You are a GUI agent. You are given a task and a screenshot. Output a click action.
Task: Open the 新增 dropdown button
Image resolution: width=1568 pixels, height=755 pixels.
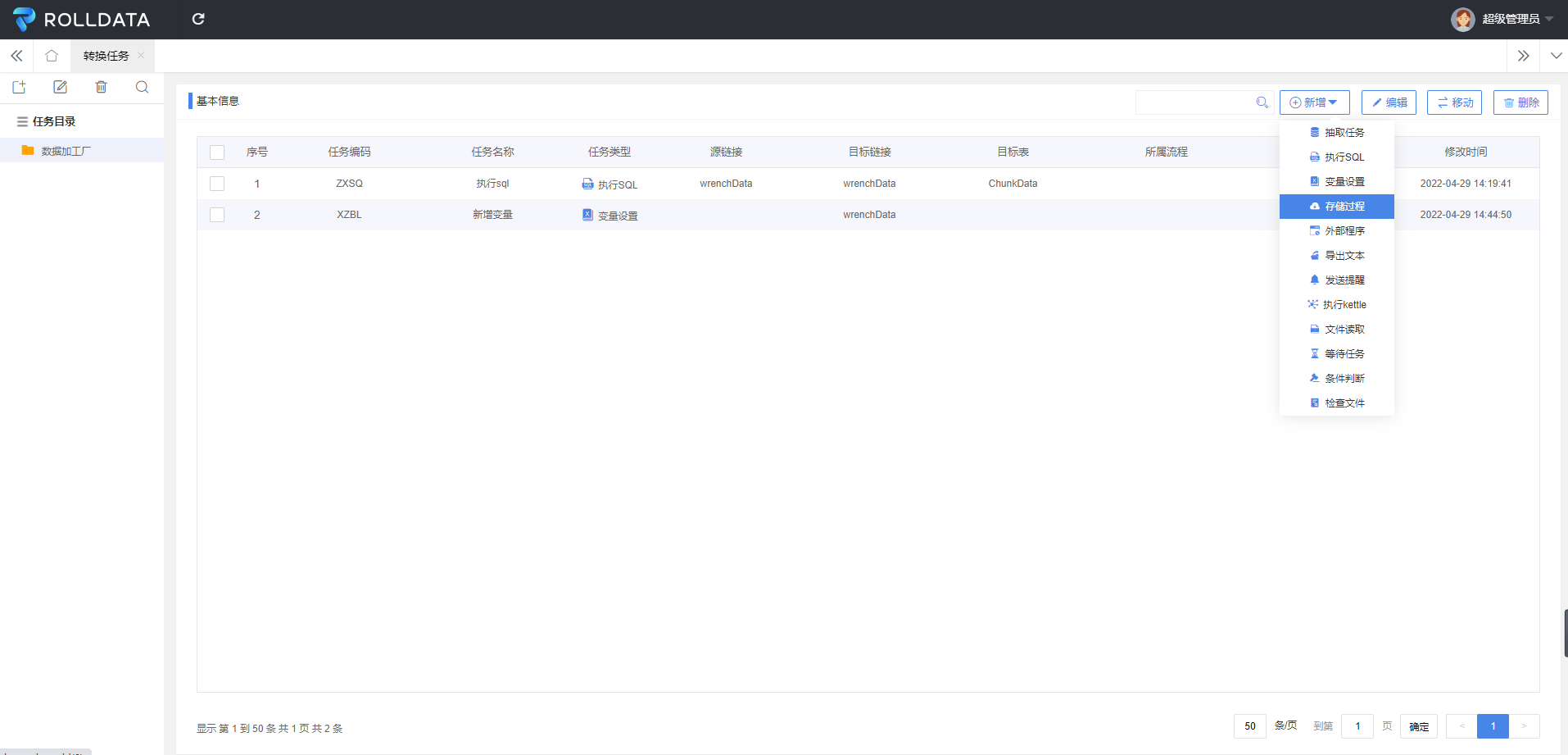pyautogui.click(x=1314, y=102)
